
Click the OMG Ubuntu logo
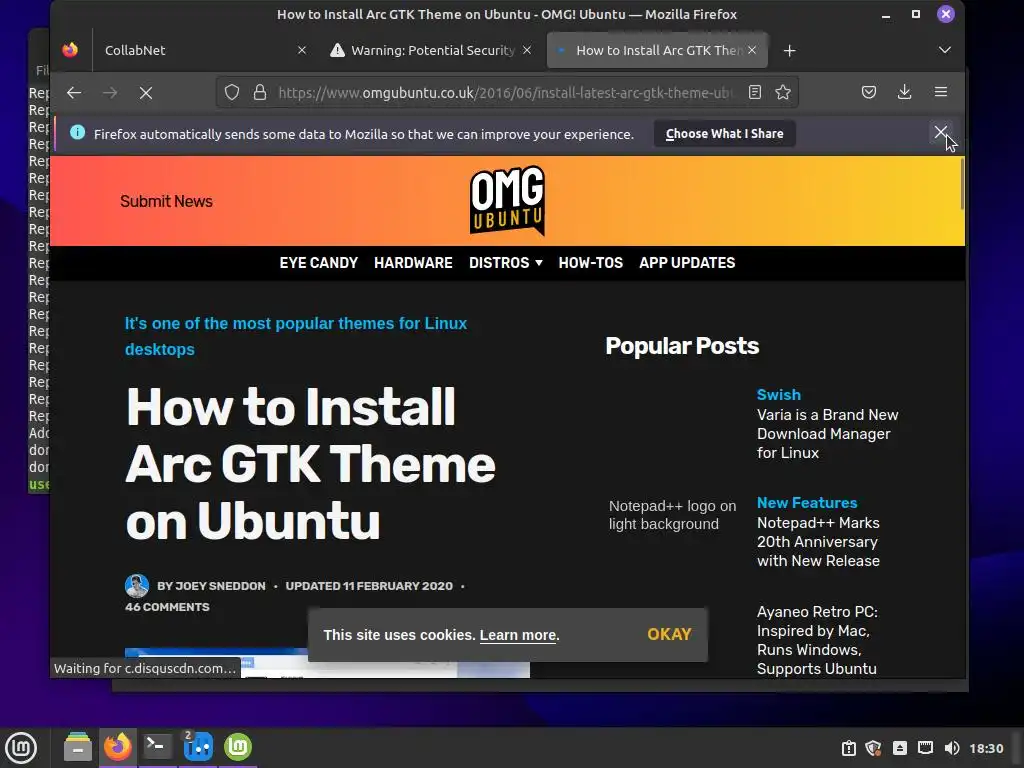[507, 200]
